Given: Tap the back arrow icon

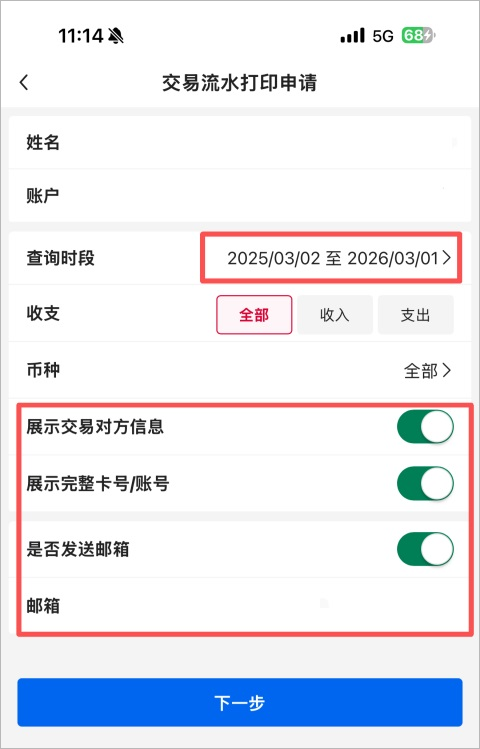Looking at the screenshot, I should pos(24,83).
